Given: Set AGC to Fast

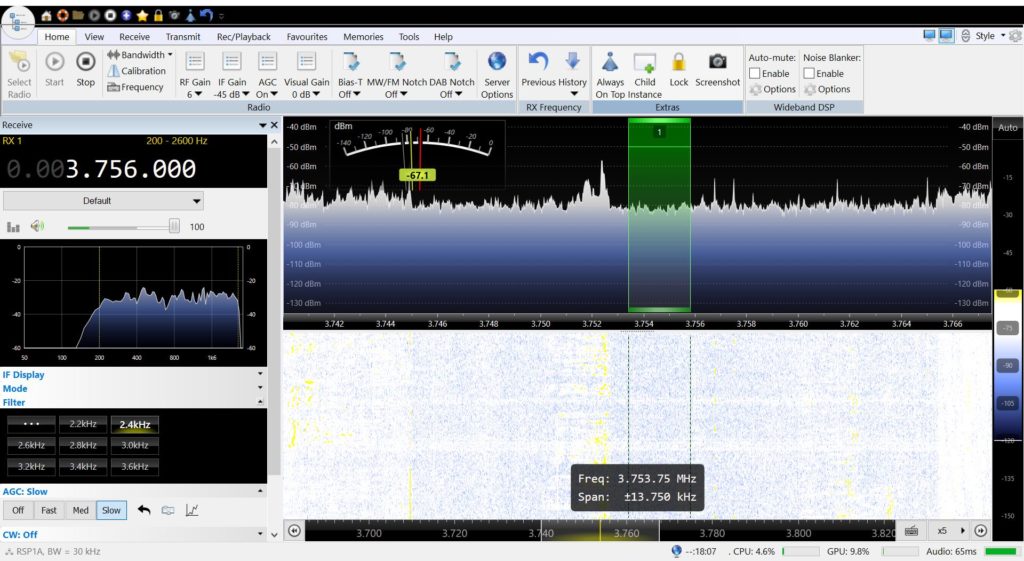Looking at the screenshot, I should click(x=48, y=510).
